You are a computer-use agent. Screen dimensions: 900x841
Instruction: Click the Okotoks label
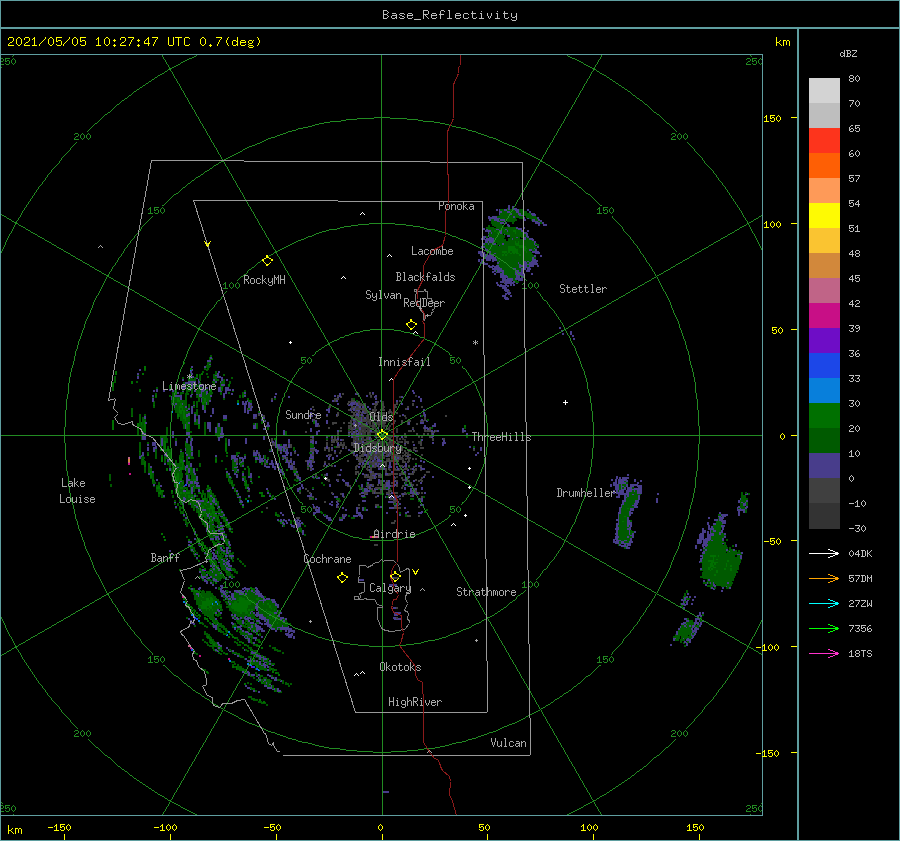pos(400,667)
